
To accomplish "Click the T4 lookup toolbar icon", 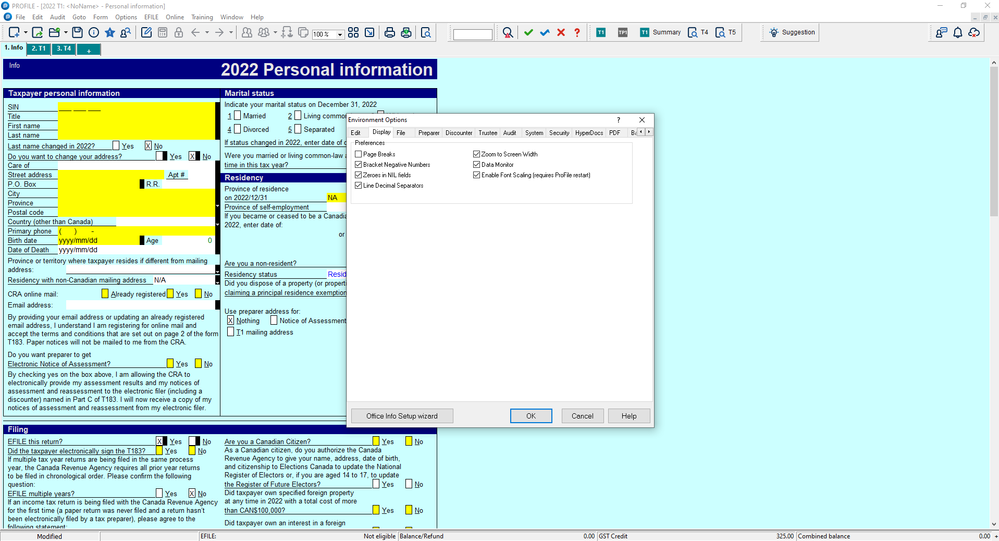I will click(x=698, y=32).
